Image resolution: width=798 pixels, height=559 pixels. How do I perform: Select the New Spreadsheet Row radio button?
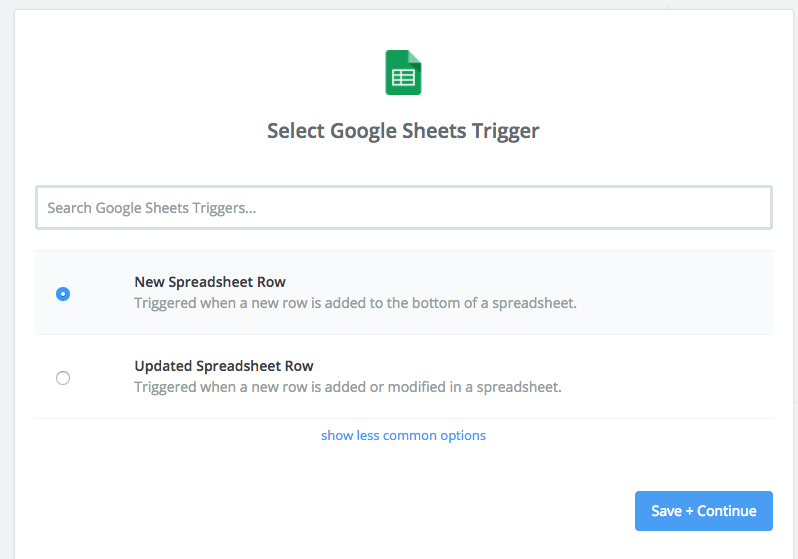pos(63,294)
